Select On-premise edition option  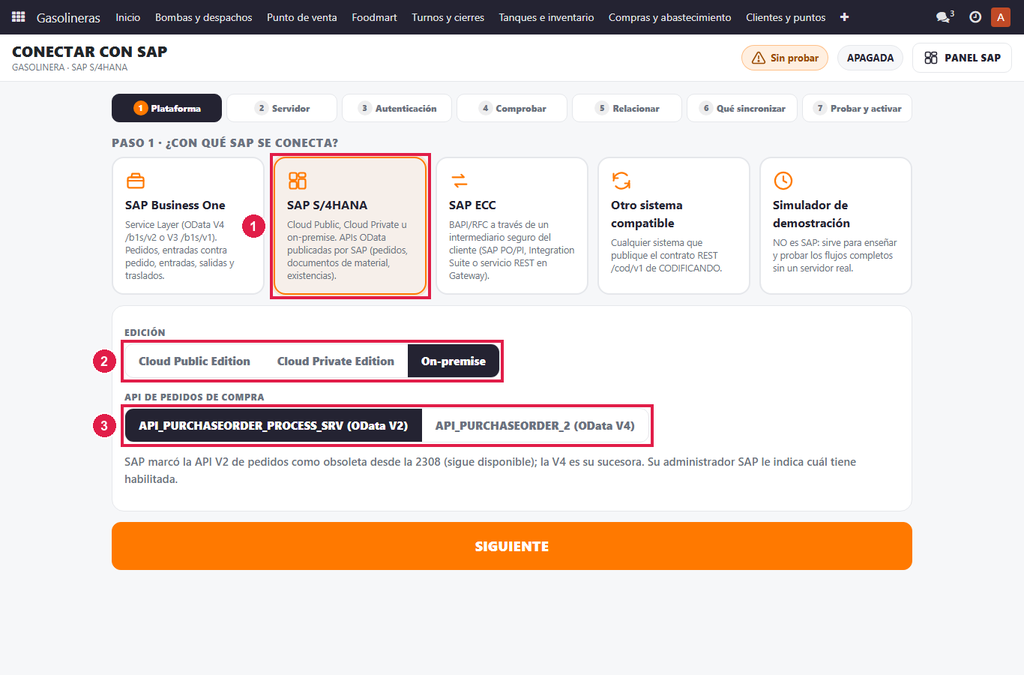click(453, 361)
